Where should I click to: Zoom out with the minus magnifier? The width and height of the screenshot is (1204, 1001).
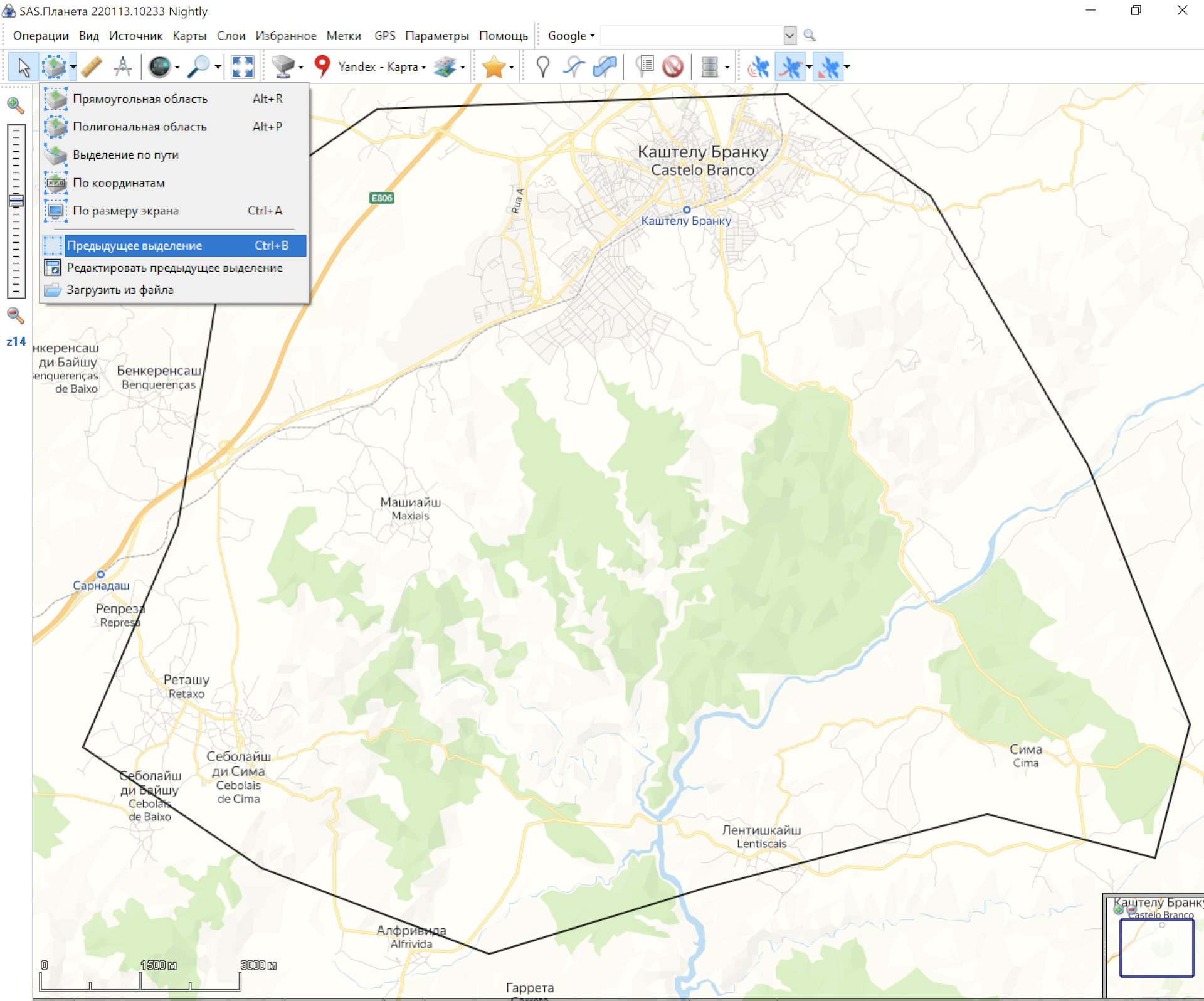point(16,315)
